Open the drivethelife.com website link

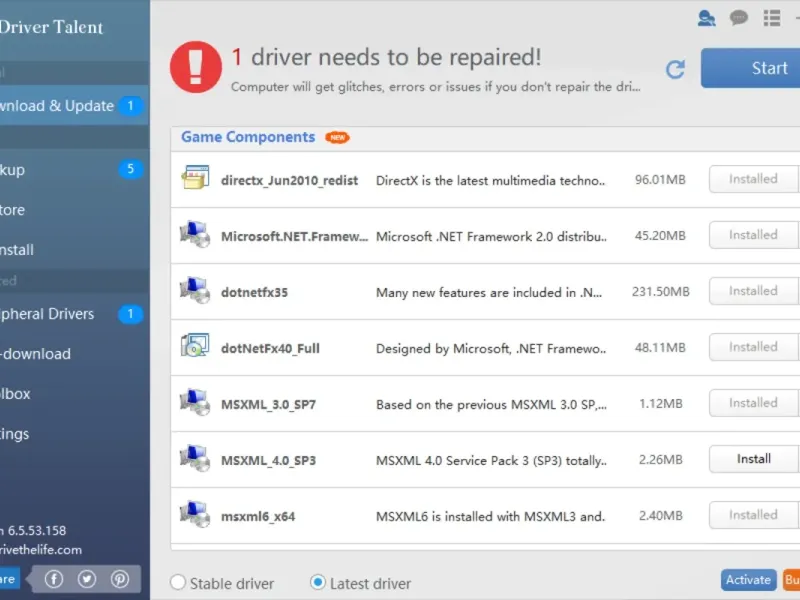pyautogui.click(x=41, y=550)
